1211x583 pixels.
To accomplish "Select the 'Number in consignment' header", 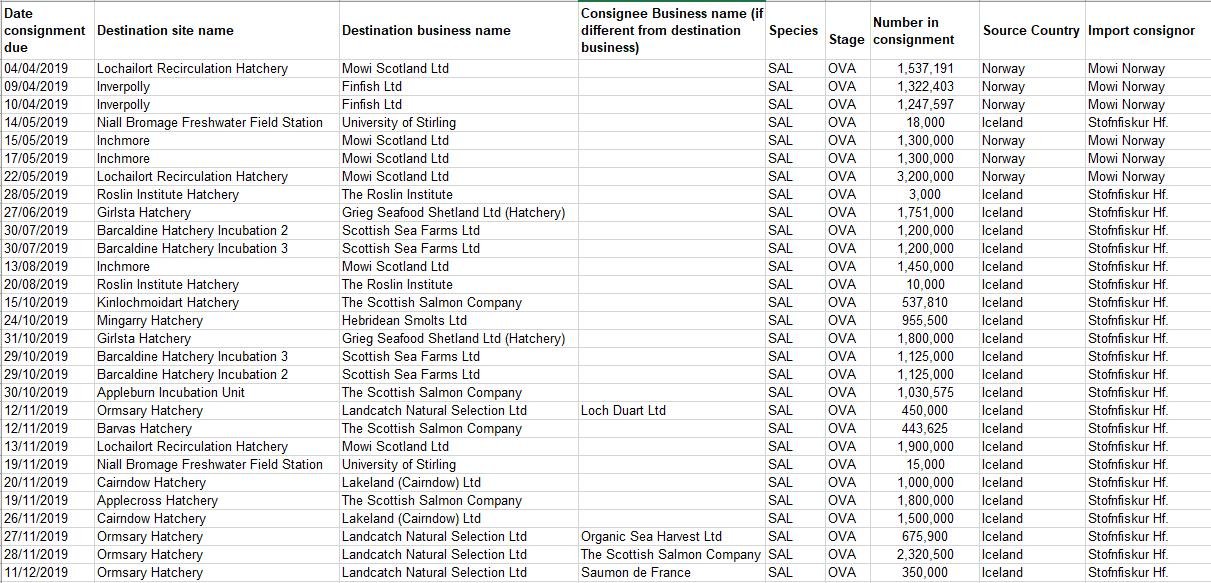I will [x=913, y=31].
